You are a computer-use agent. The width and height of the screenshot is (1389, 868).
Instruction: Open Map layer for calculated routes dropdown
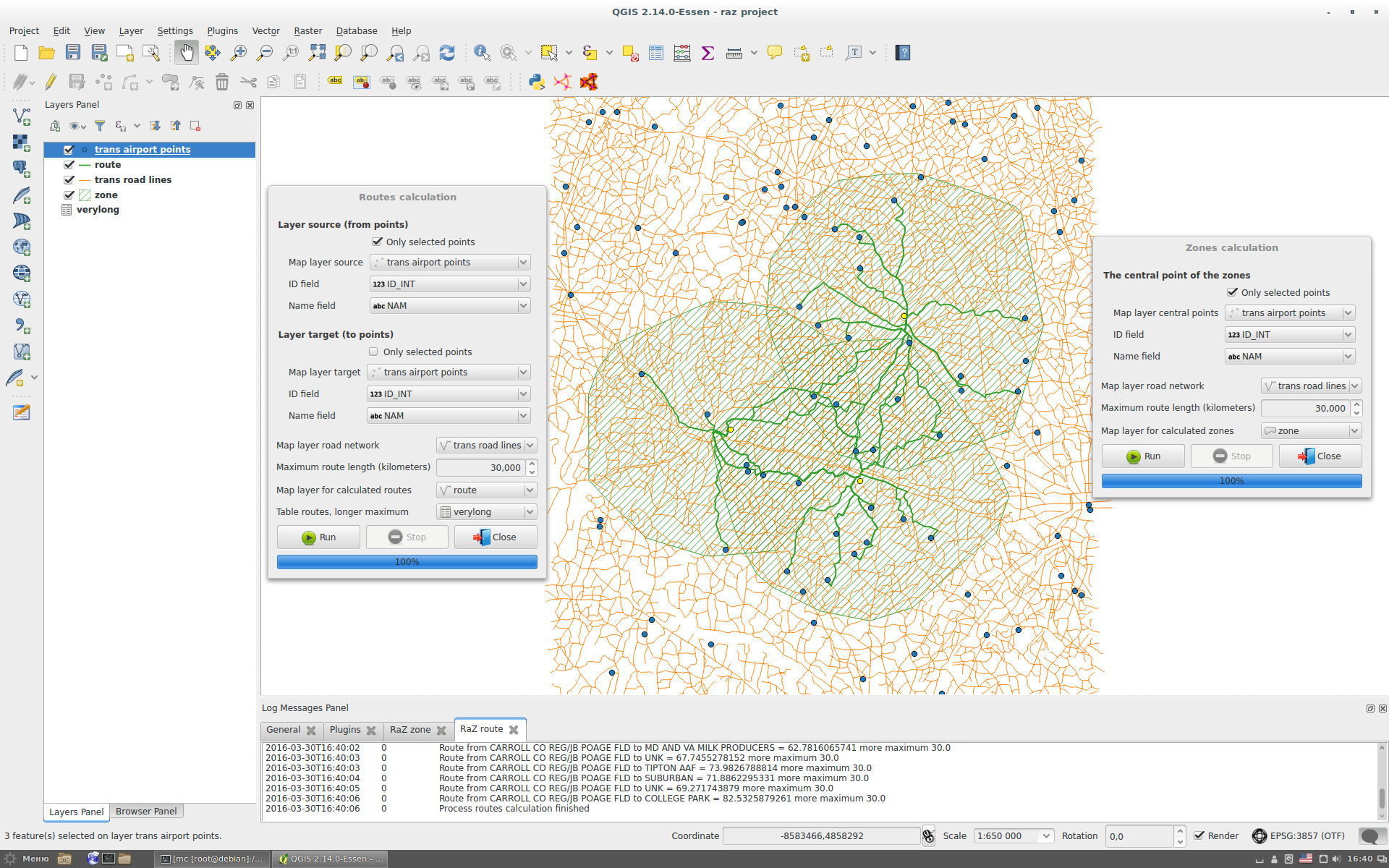click(486, 490)
